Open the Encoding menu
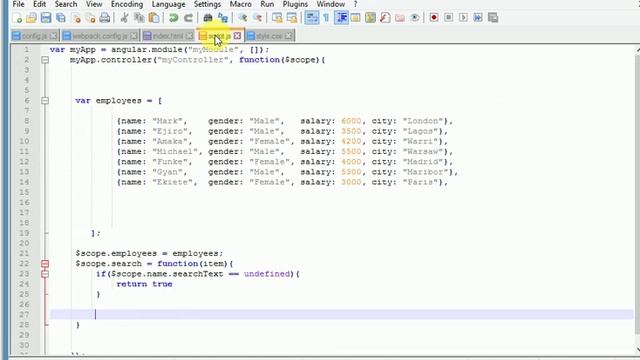The height and width of the screenshot is (360, 640). (127, 4)
